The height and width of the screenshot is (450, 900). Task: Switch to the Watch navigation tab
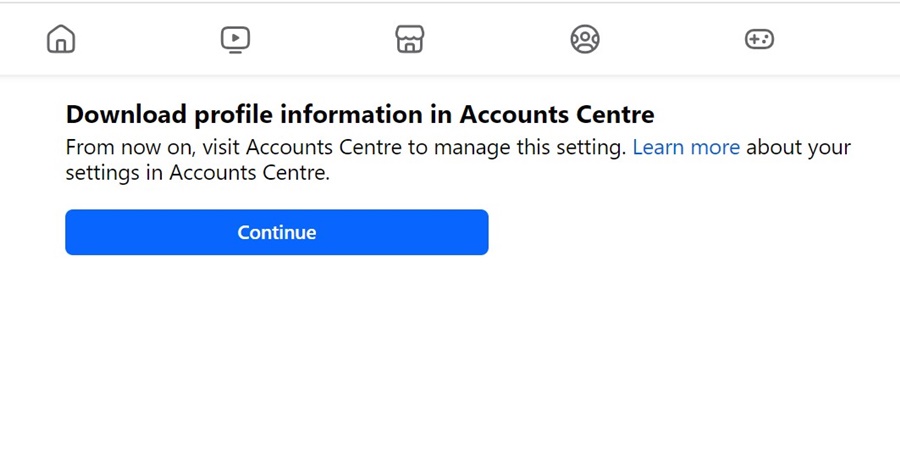click(x=235, y=40)
